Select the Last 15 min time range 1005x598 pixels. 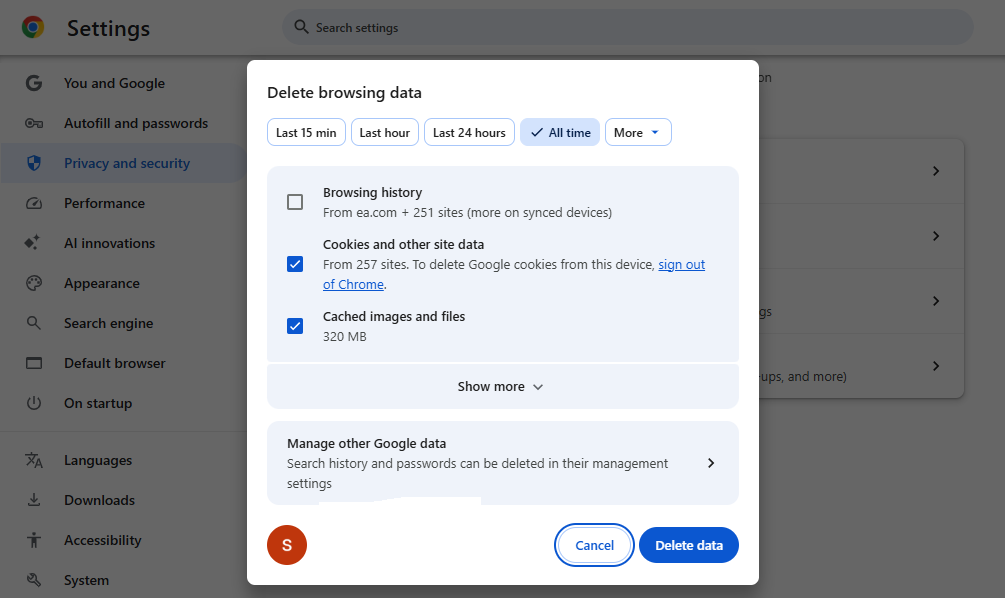click(x=306, y=133)
